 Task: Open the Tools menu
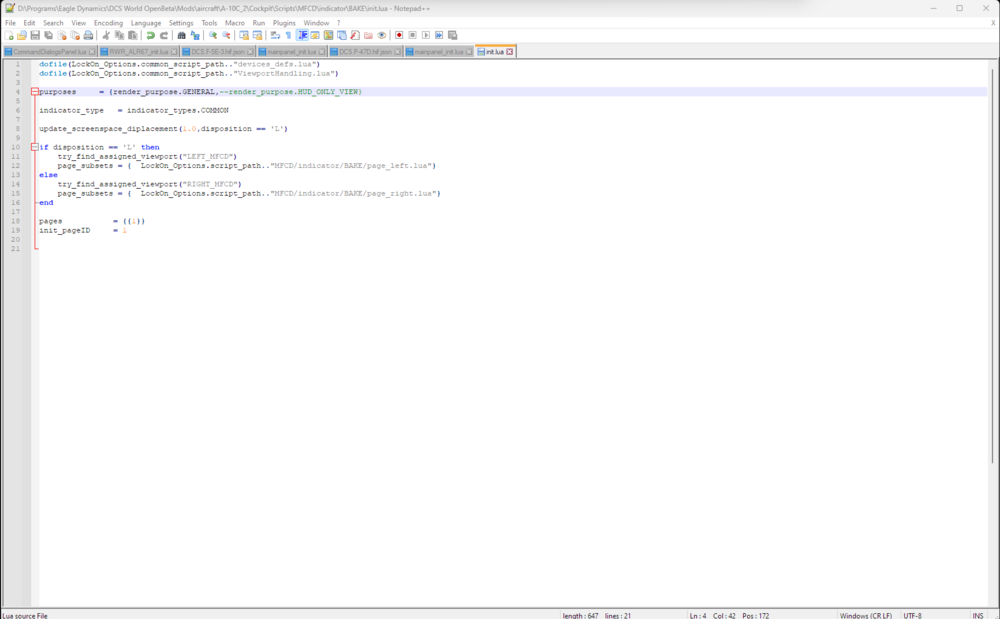[x=209, y=23]
